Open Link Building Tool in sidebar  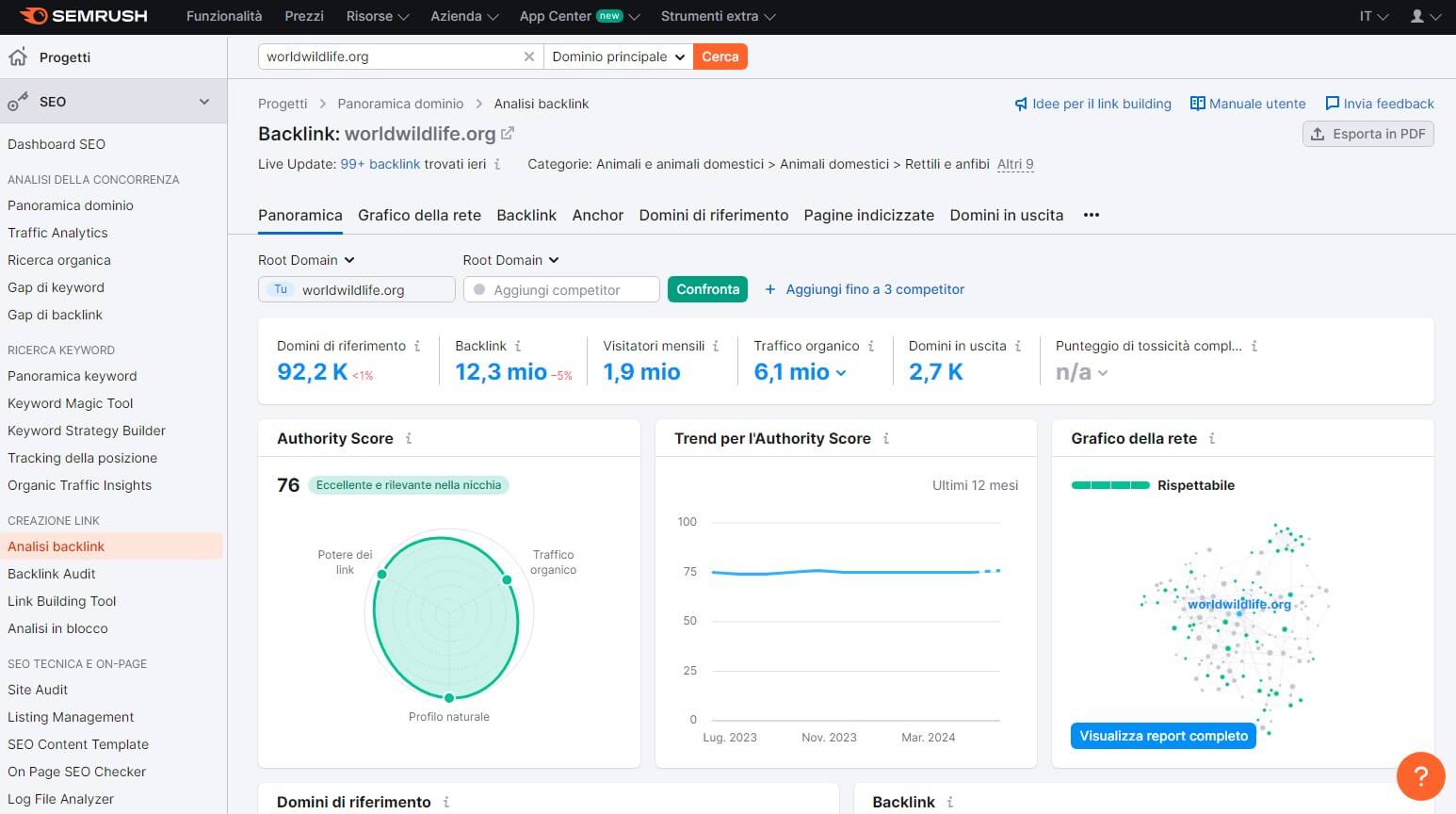tap(62, 601)
